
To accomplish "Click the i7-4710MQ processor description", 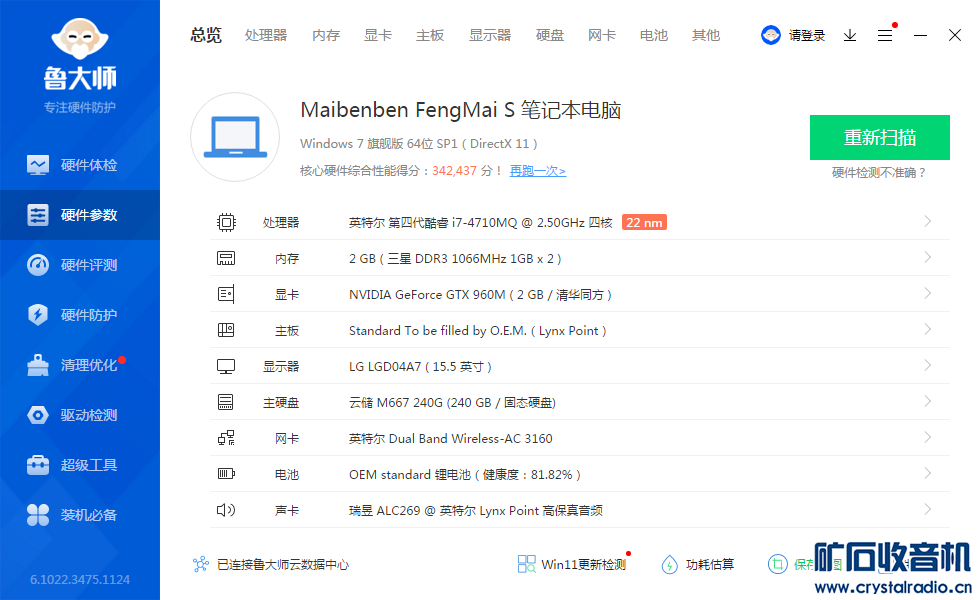I will [x=481, y=222].
